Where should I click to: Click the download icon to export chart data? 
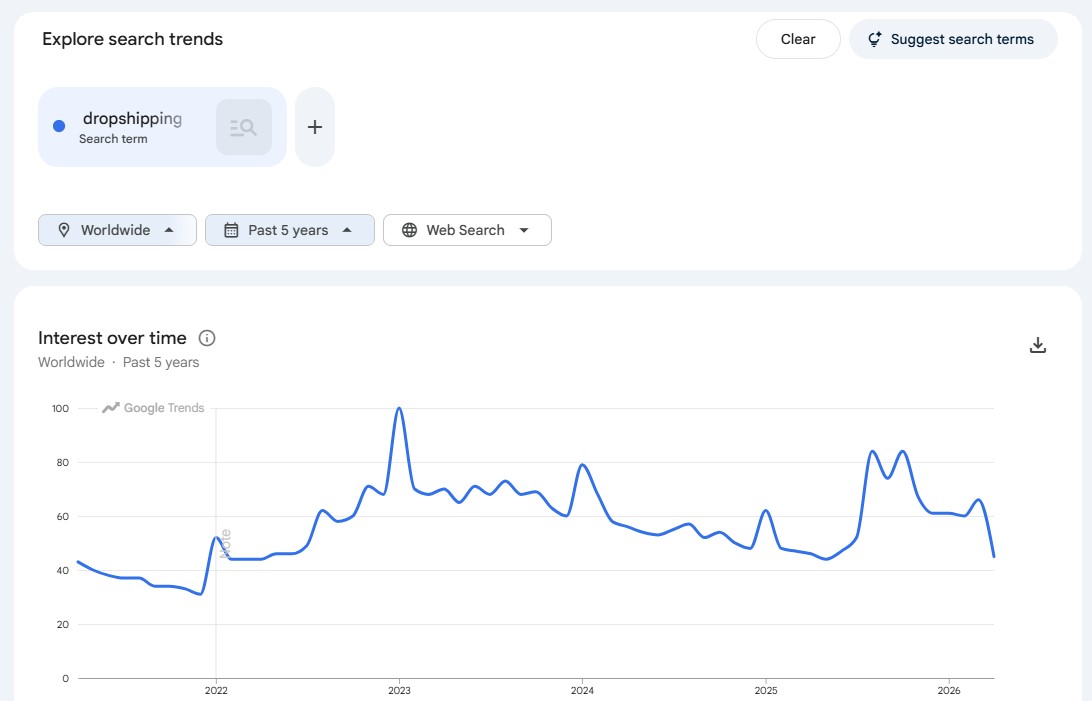point(1038,344)
